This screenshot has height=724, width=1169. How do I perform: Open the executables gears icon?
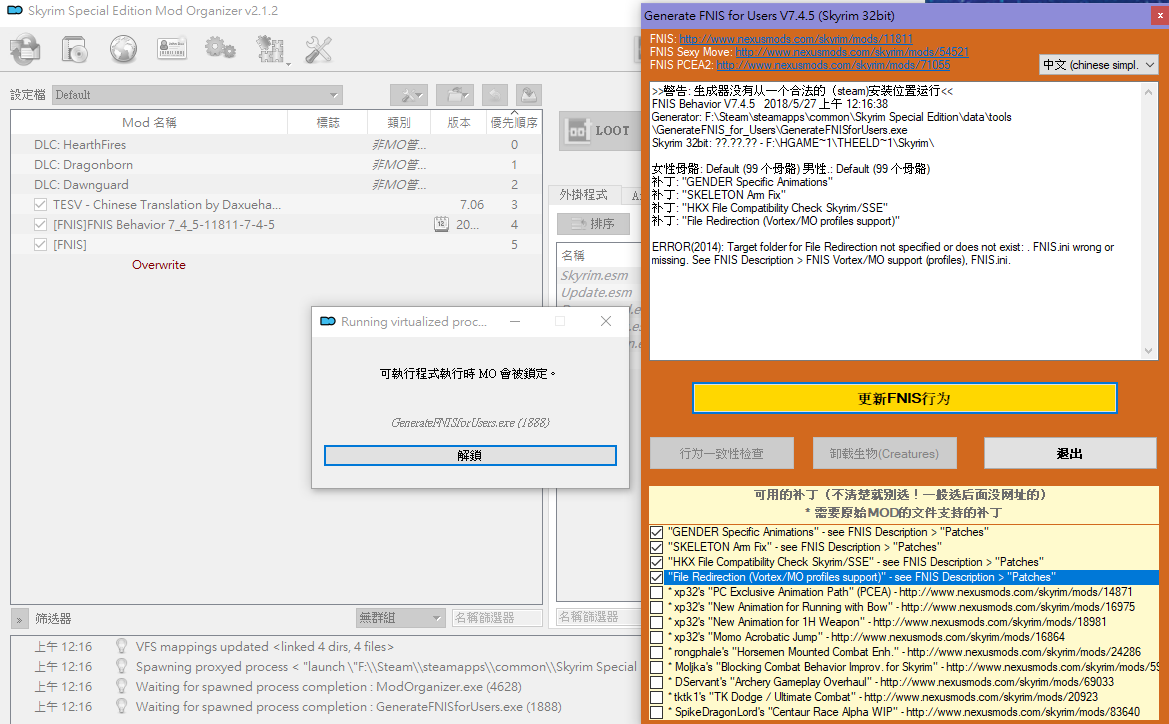[x=220, y=49]
